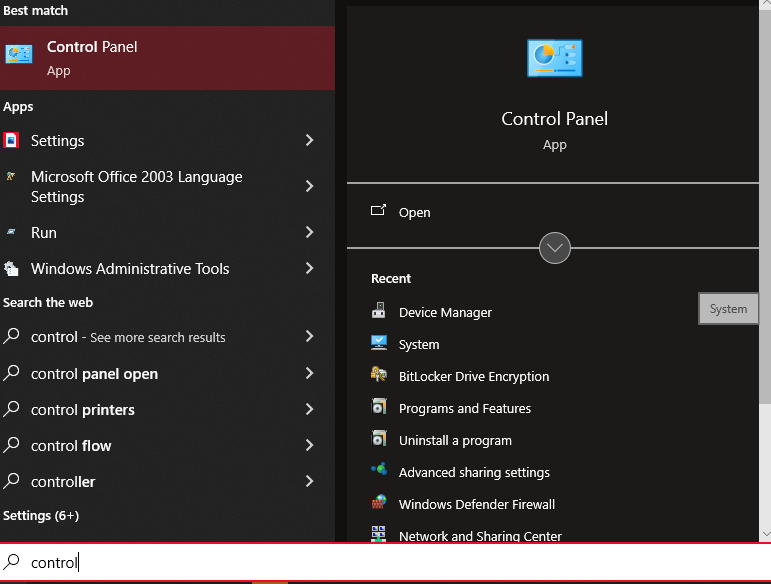Open the Control Panel best match result
Screen dimensions: 771x584
167,58
